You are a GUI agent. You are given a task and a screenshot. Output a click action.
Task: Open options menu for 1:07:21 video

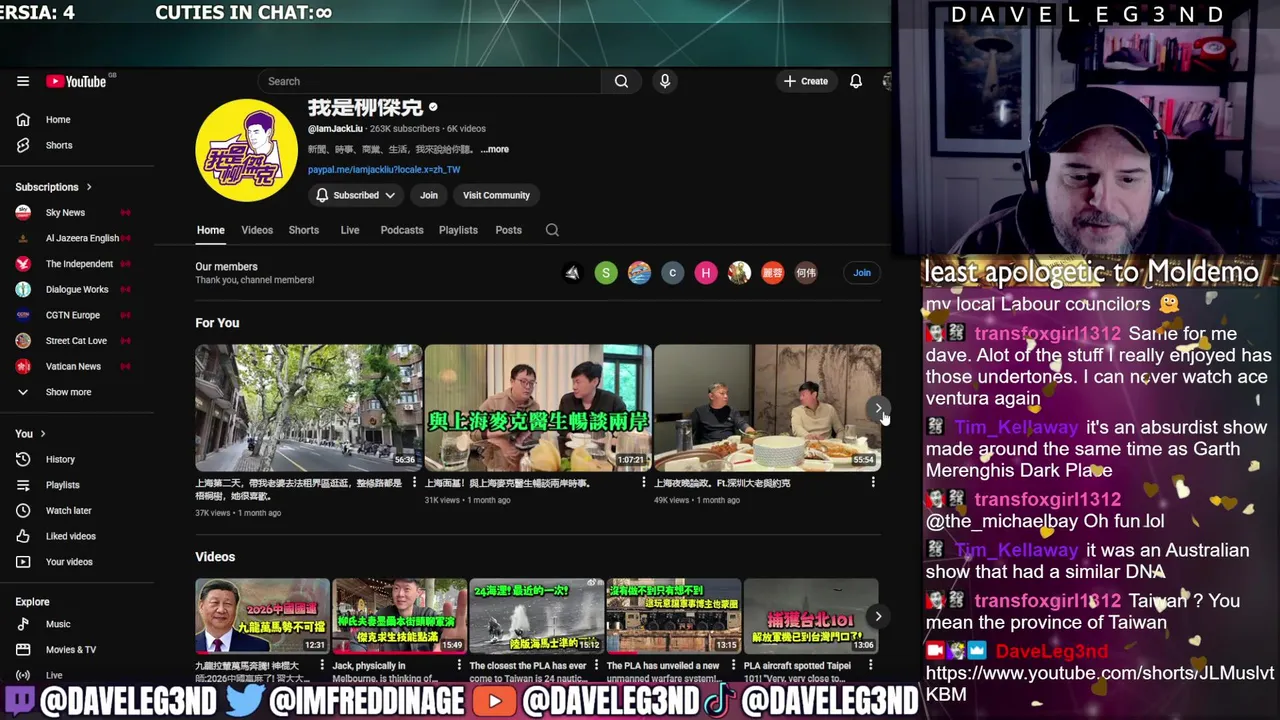[643, 483]
